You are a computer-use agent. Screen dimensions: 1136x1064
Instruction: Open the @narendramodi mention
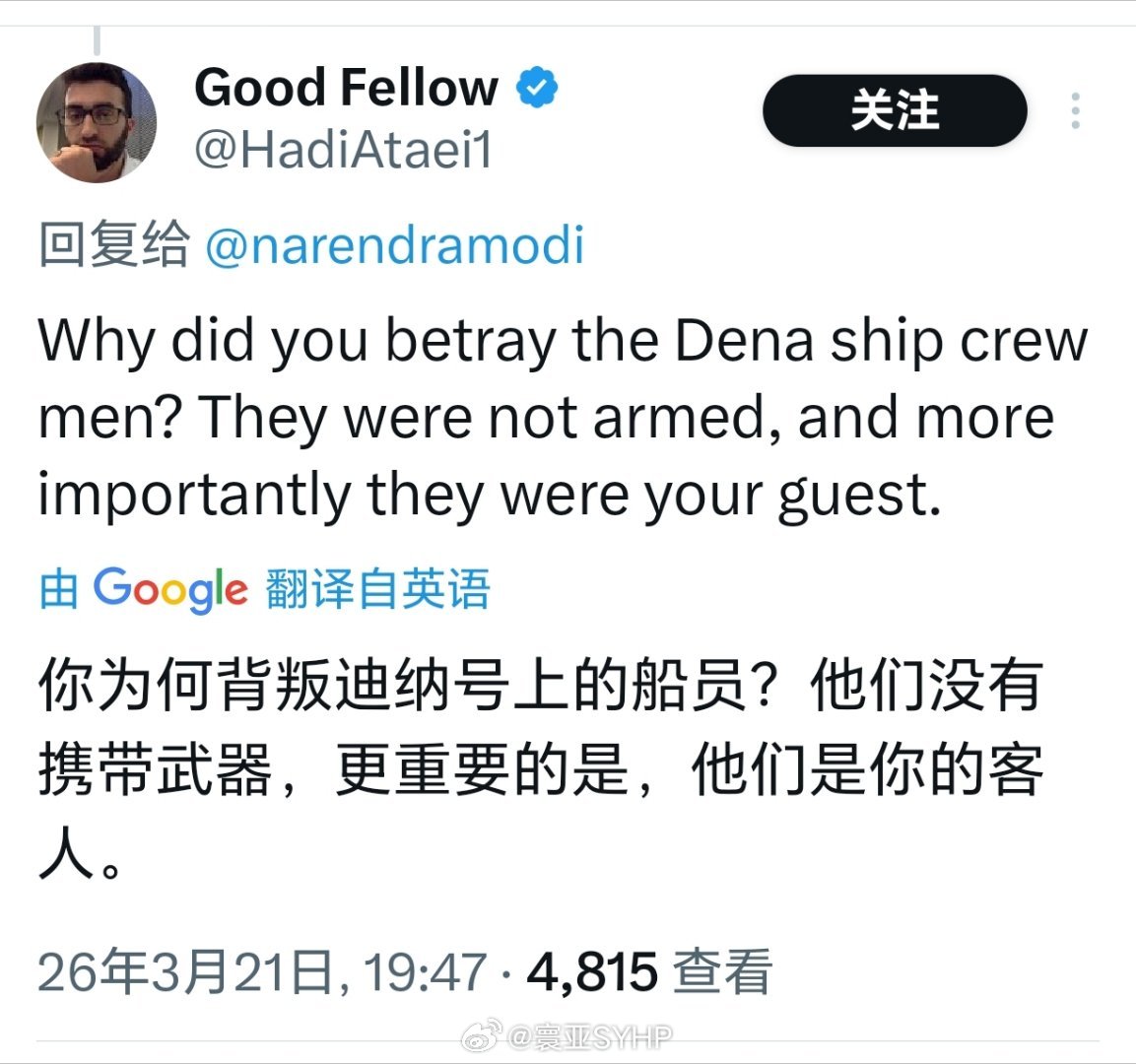[394, 244]
